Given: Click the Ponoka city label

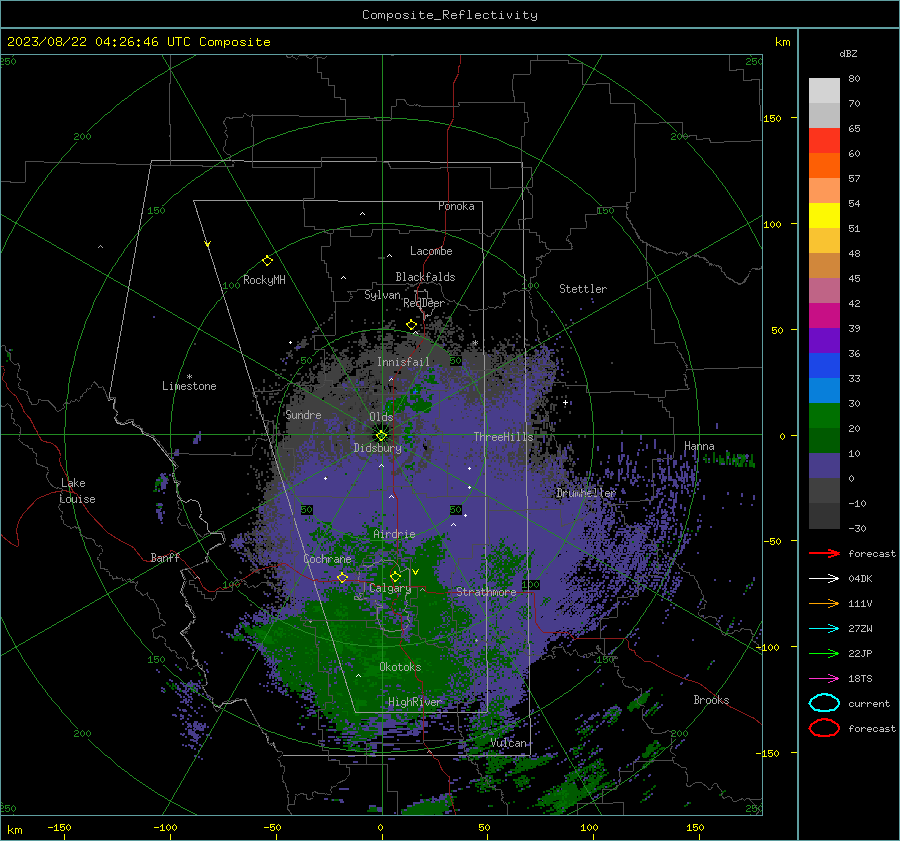Looking at the screenshot, I should pos(456,206).
